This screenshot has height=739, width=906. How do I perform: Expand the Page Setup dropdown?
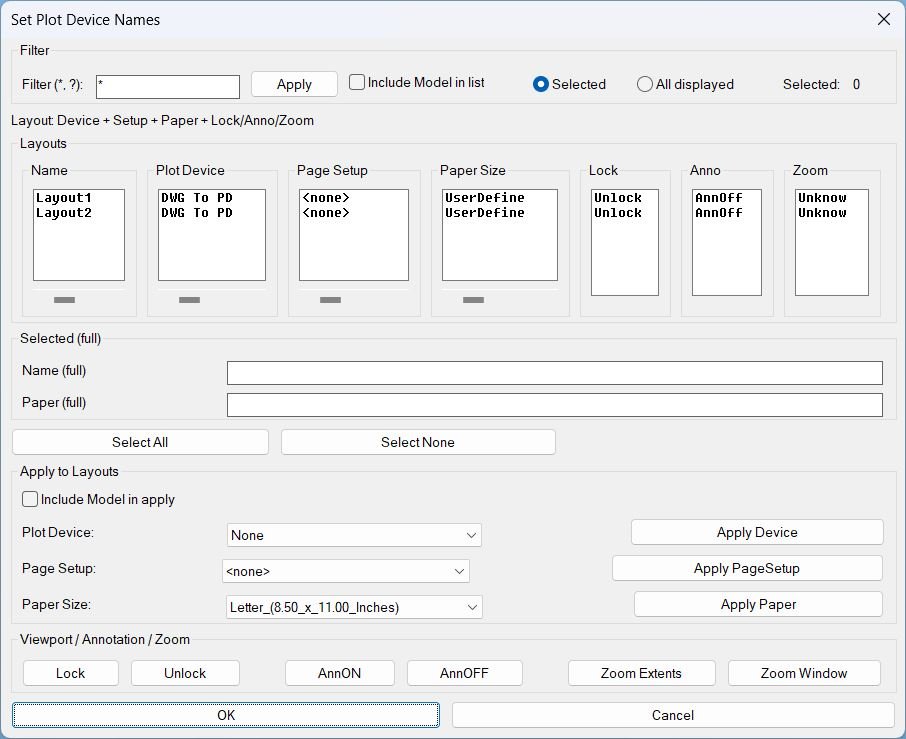345,571
